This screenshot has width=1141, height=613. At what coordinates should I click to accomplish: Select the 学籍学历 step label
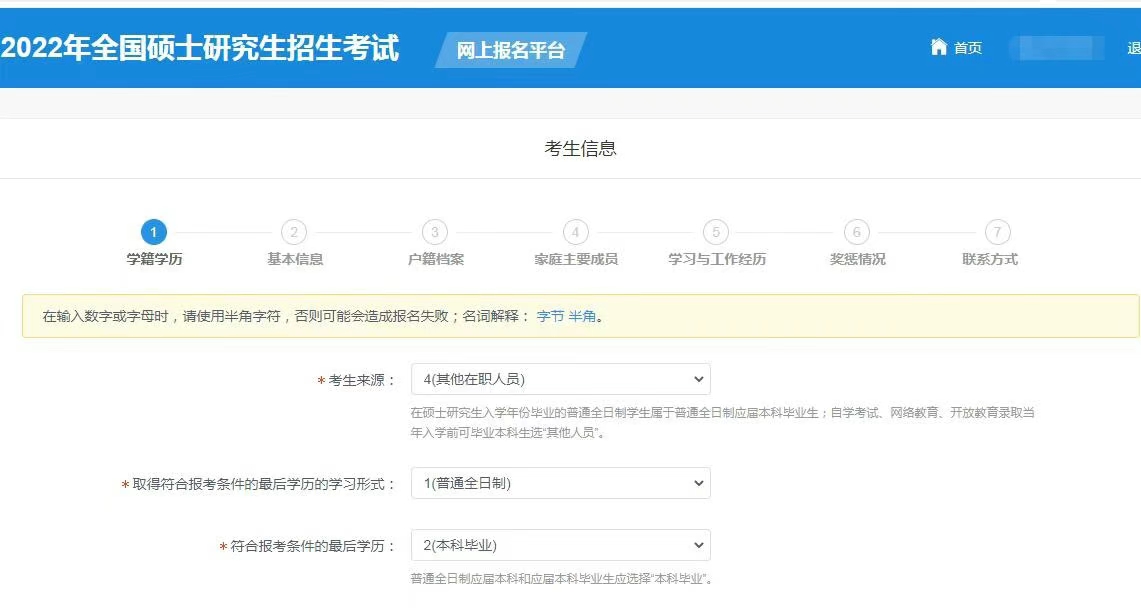coord(154,259)
